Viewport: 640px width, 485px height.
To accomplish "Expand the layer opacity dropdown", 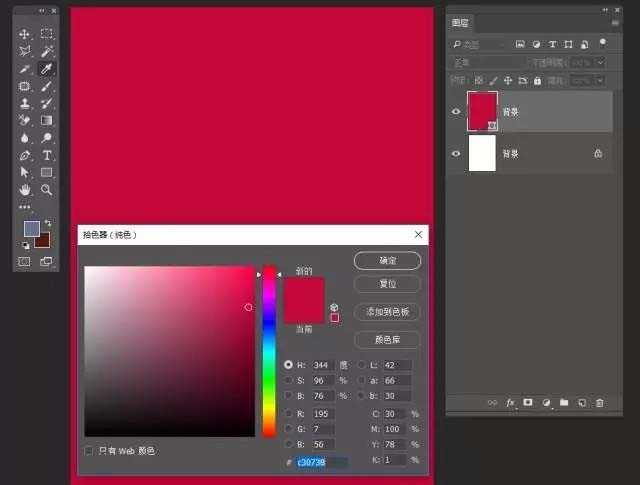I will click(x=600, y=62).
